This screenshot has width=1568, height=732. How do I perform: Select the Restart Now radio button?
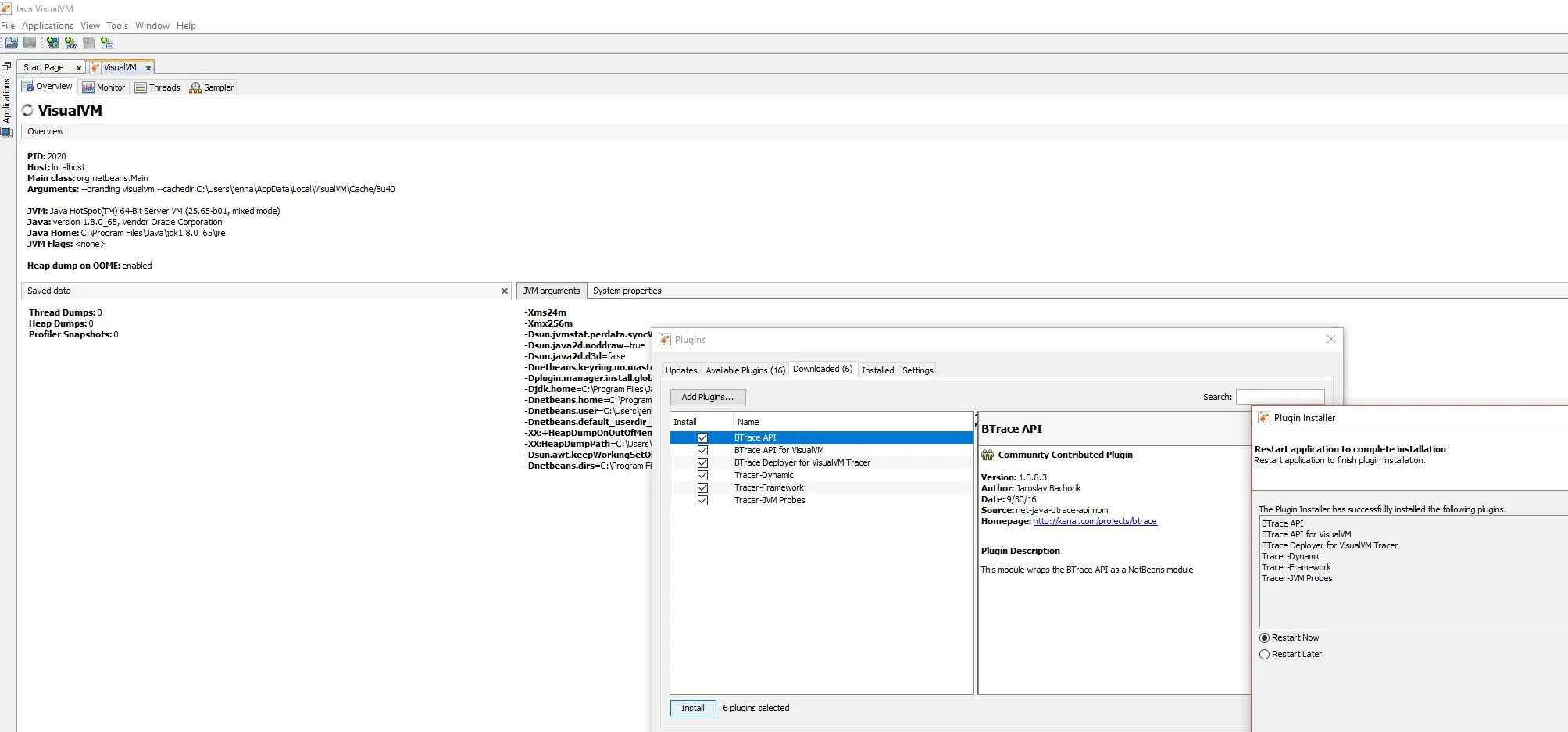point(1264,637)
